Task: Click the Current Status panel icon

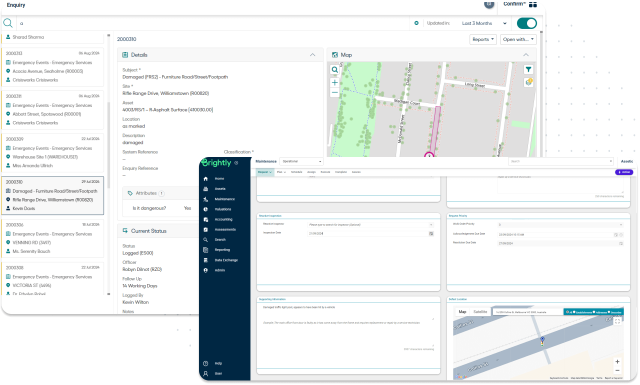Action: point(125,231)
